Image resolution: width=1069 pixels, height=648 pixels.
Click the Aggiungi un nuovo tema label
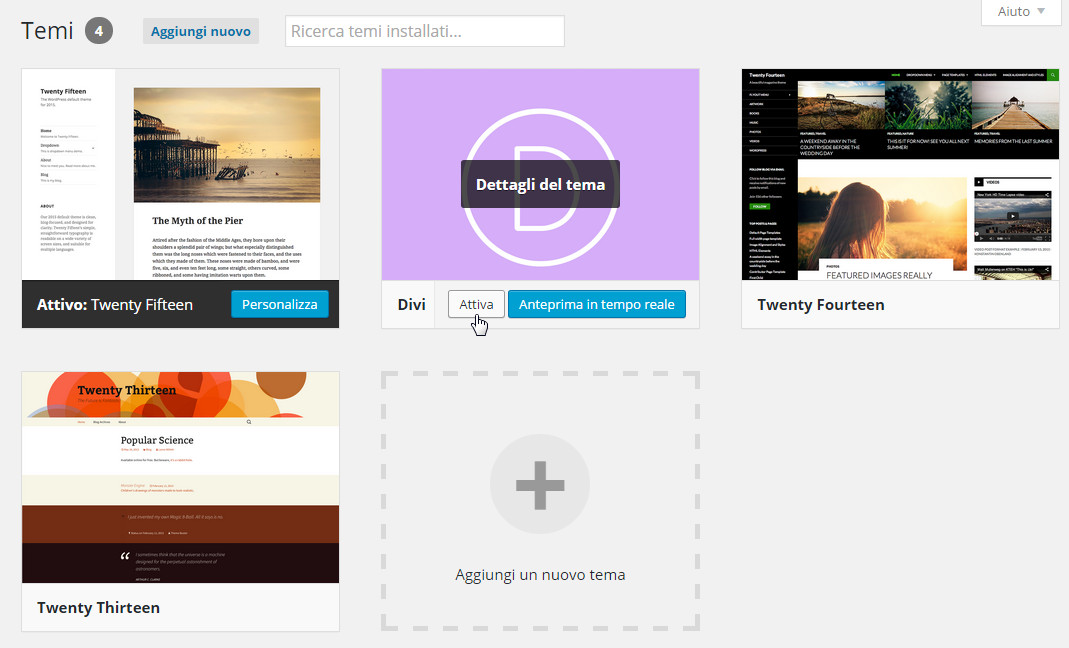(x=540, y=575)
